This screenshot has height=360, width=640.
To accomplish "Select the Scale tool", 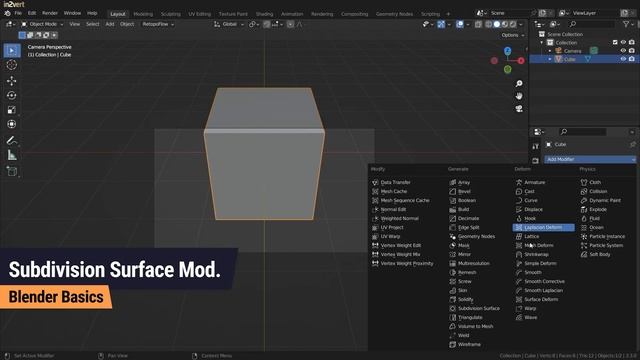I will 12,110.
